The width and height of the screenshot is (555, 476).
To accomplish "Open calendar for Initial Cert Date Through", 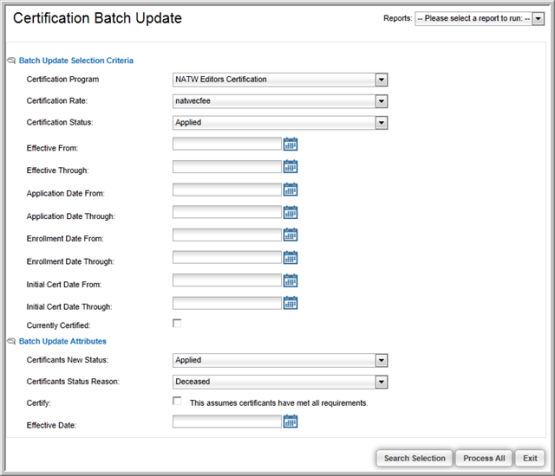I will coord(291,303).
